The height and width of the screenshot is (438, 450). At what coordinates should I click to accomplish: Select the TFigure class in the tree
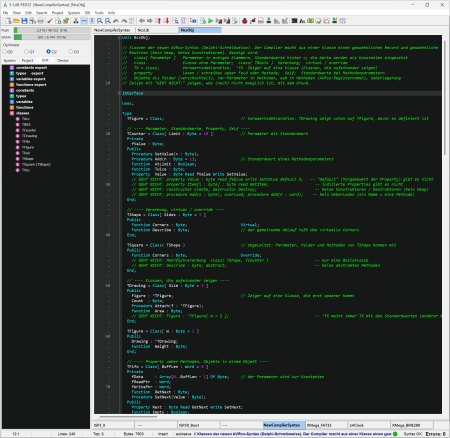pyautogui.click(x=28, y=147)
